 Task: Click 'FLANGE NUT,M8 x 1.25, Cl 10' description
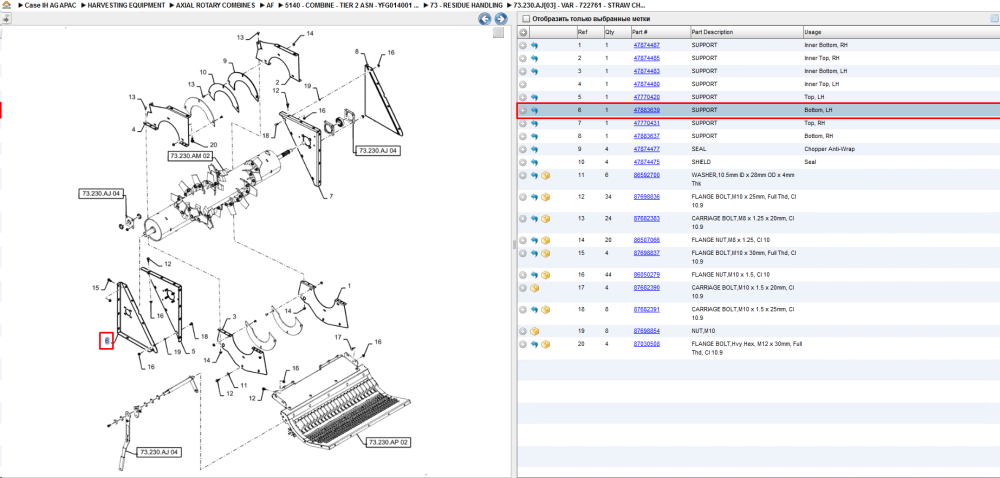tap(732, 240)
